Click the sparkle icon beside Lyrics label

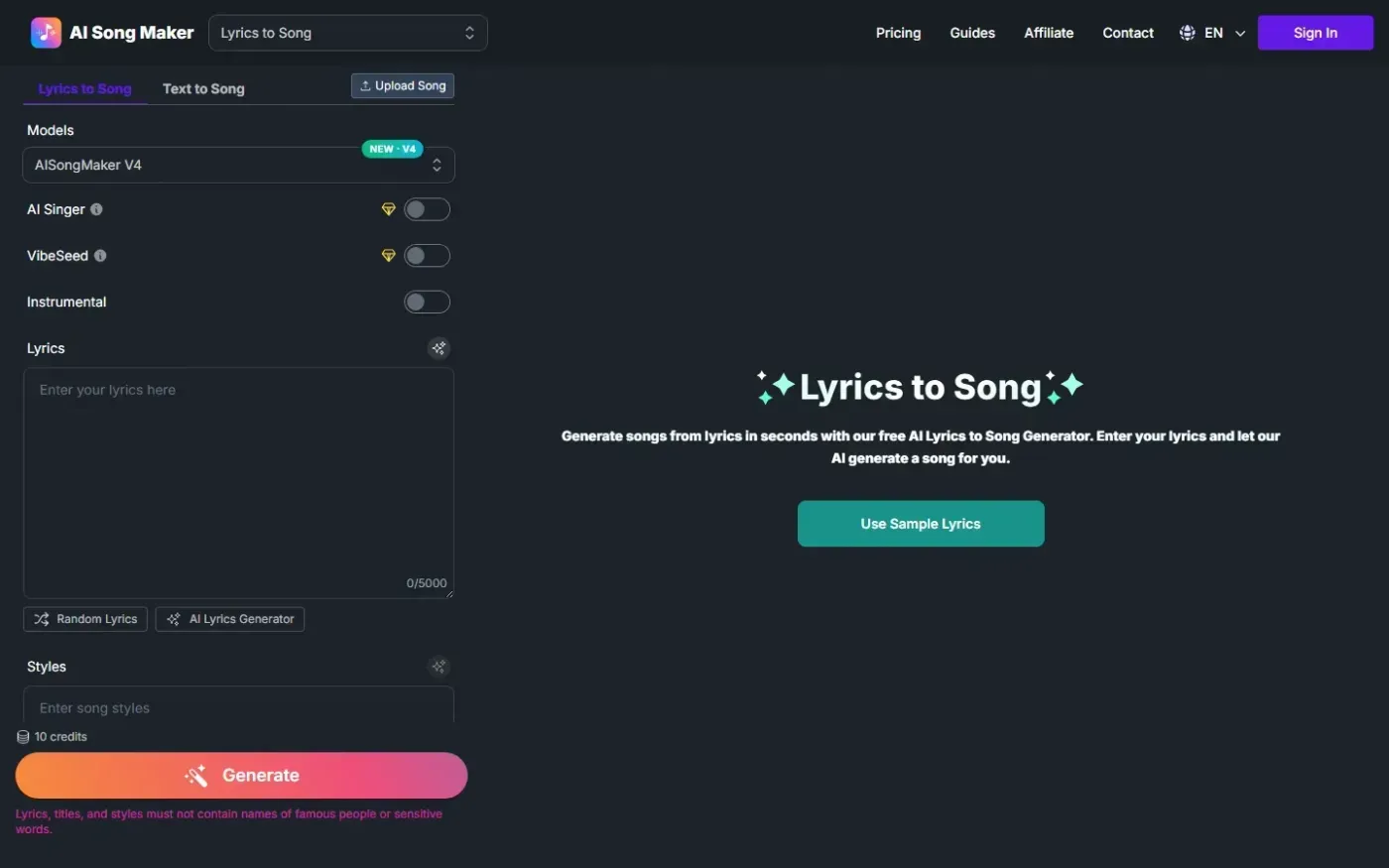(x=439, y=348)
